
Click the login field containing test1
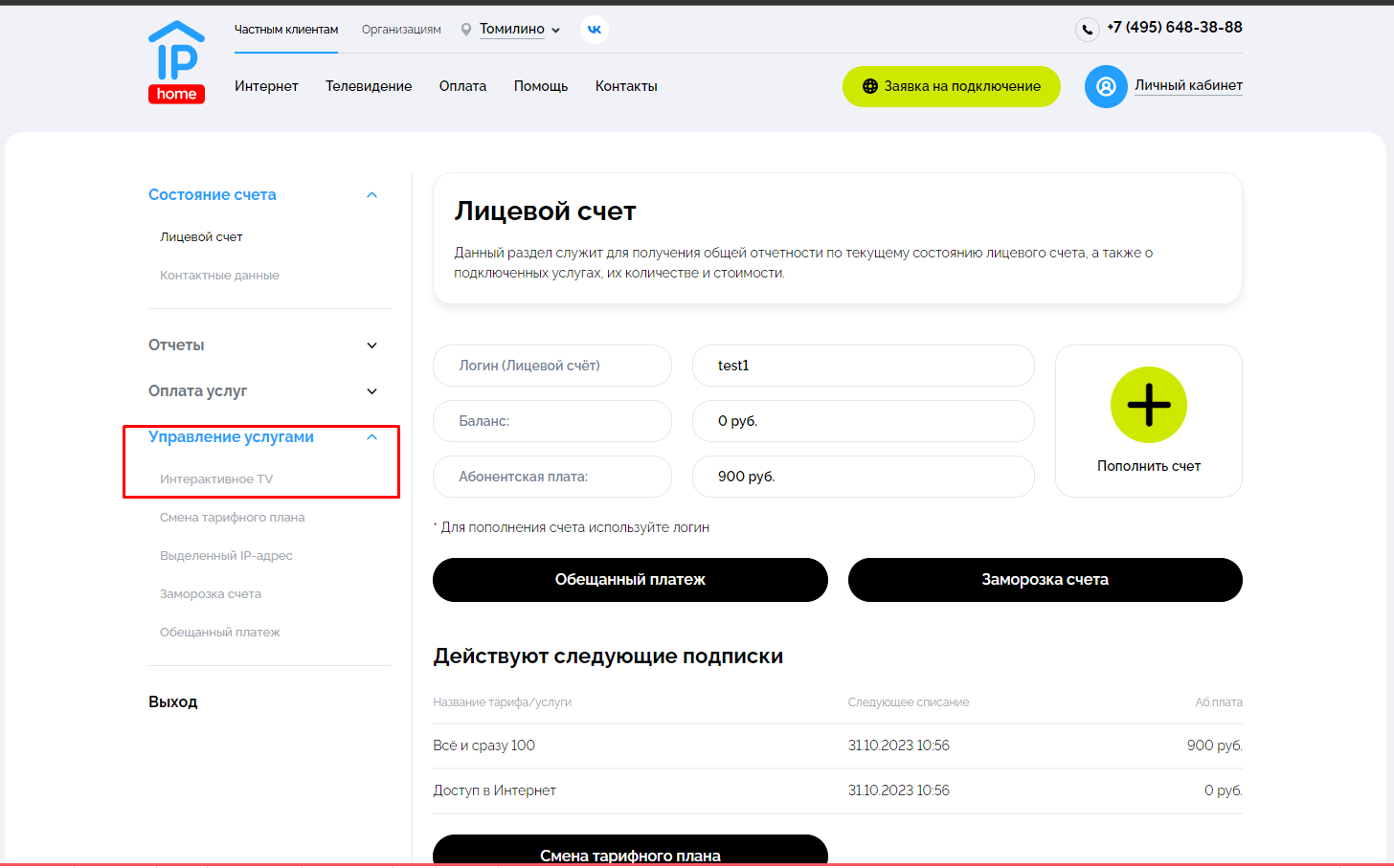coord(863,366)
